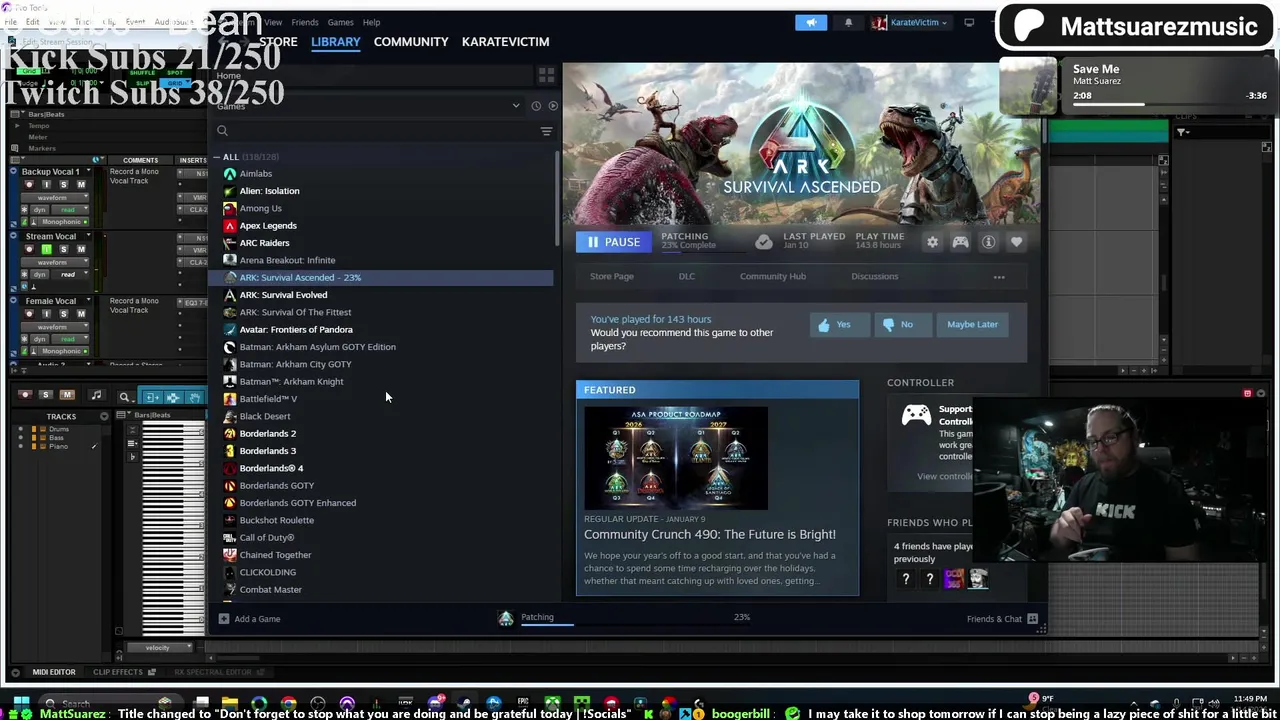This screenshot has height=720, width=1280.
Task: Solo the Backup Vocal 1 track
Action: [64, 185]
